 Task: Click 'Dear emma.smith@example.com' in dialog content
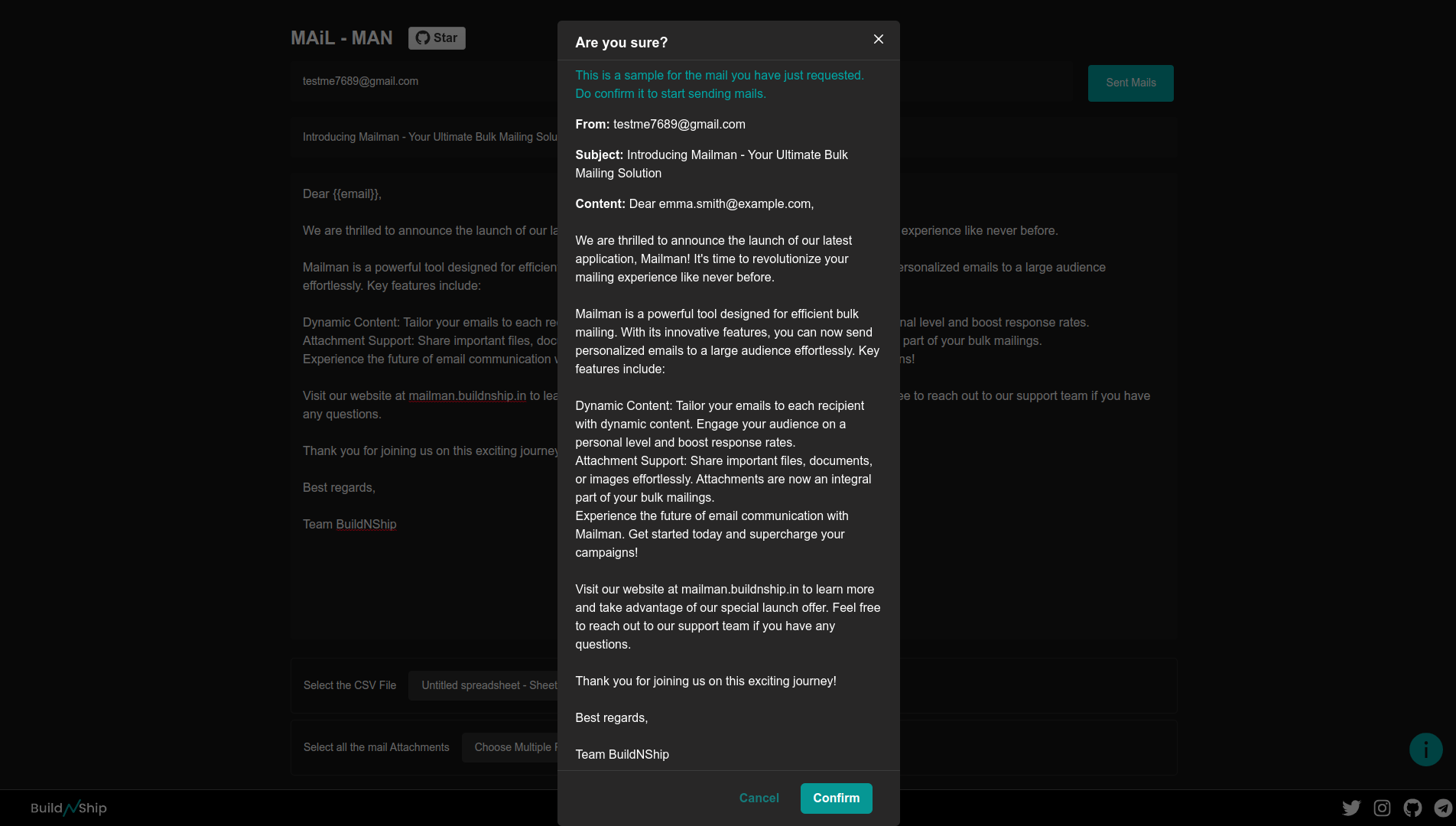[x=721, y=203]
